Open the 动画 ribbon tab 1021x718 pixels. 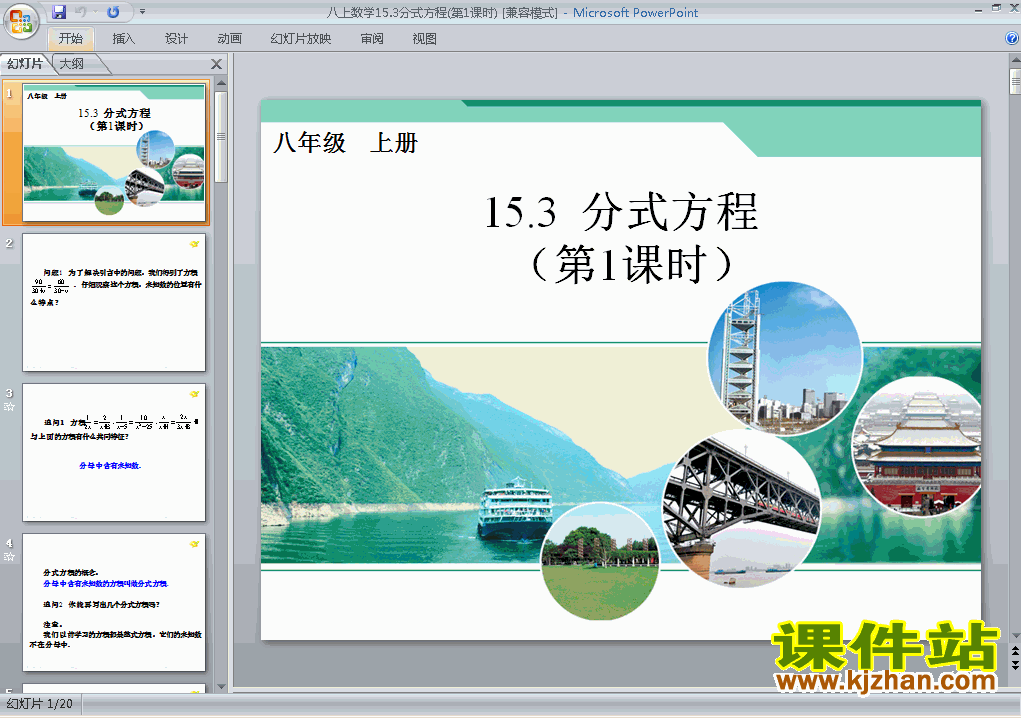(229, 38)
